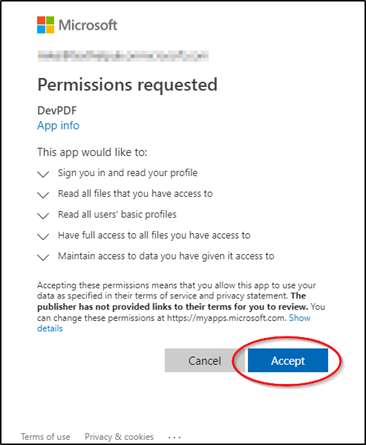Cancel the permissions request
Image resolution: width=366 pixels, height=445 pixels.
coord(205,360)
